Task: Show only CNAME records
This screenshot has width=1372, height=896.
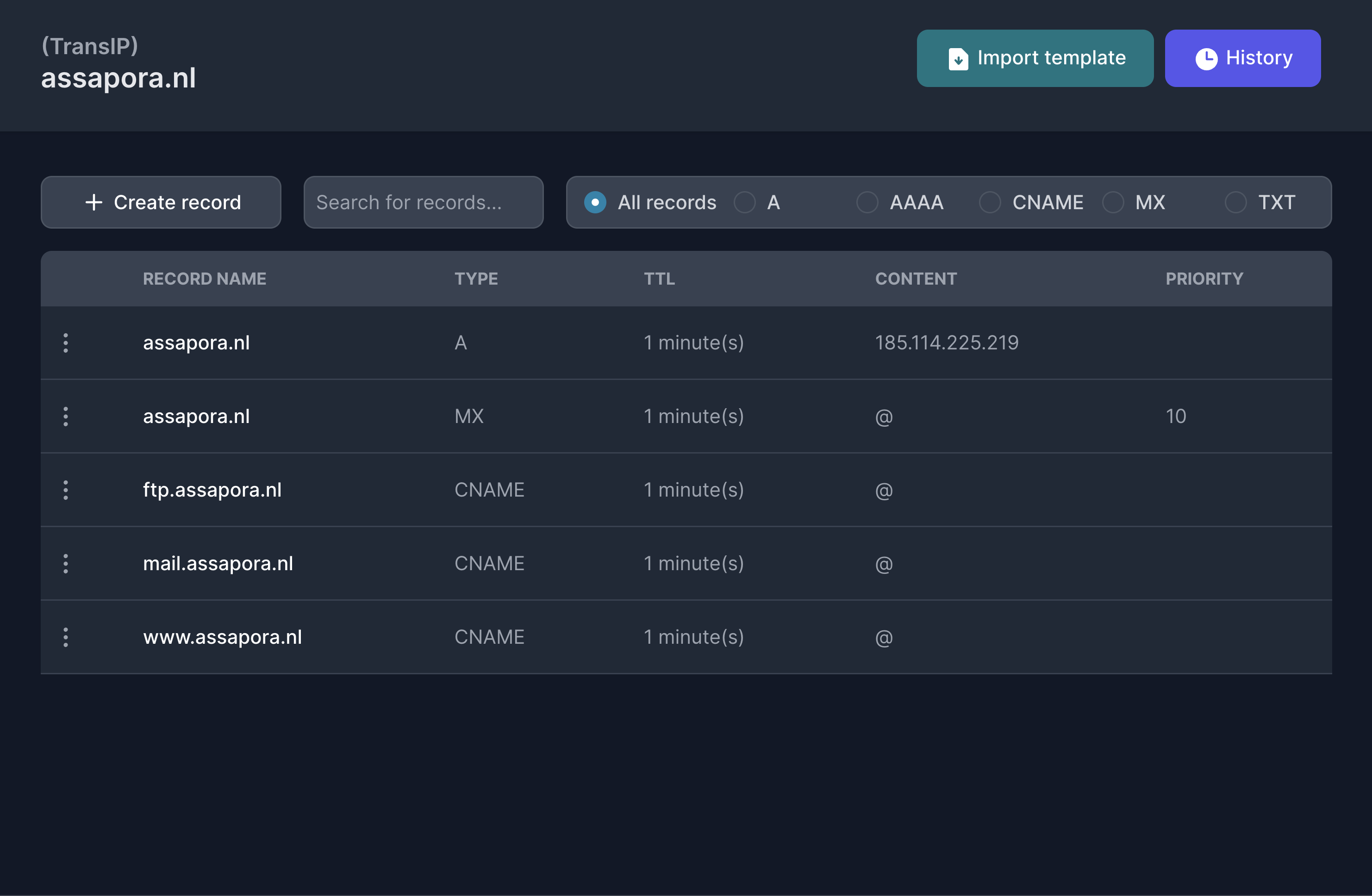Action: click(990, 202)
